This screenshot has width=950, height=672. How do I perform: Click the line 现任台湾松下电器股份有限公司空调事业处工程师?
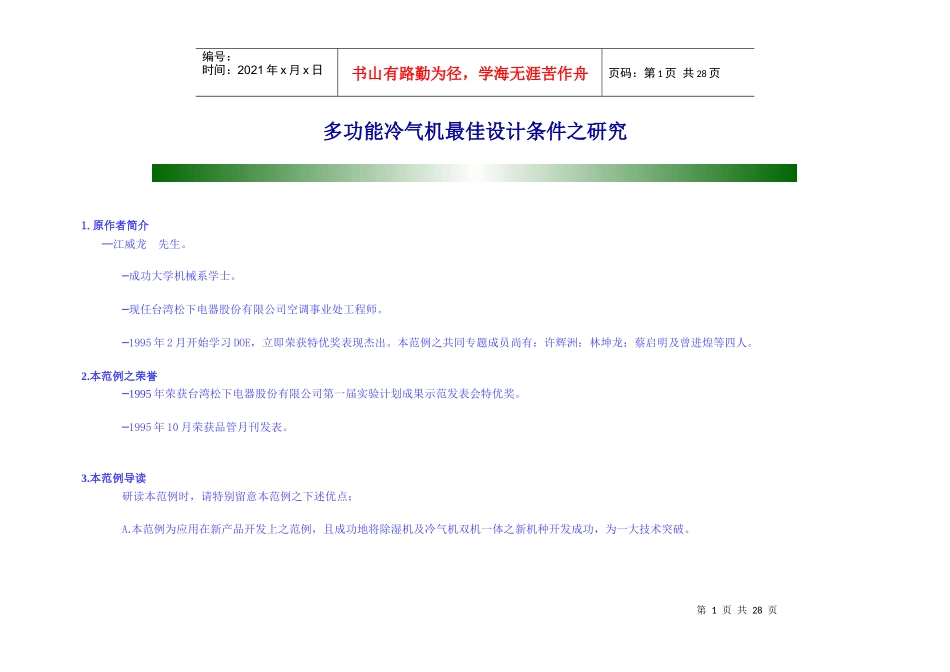point(253,309)
